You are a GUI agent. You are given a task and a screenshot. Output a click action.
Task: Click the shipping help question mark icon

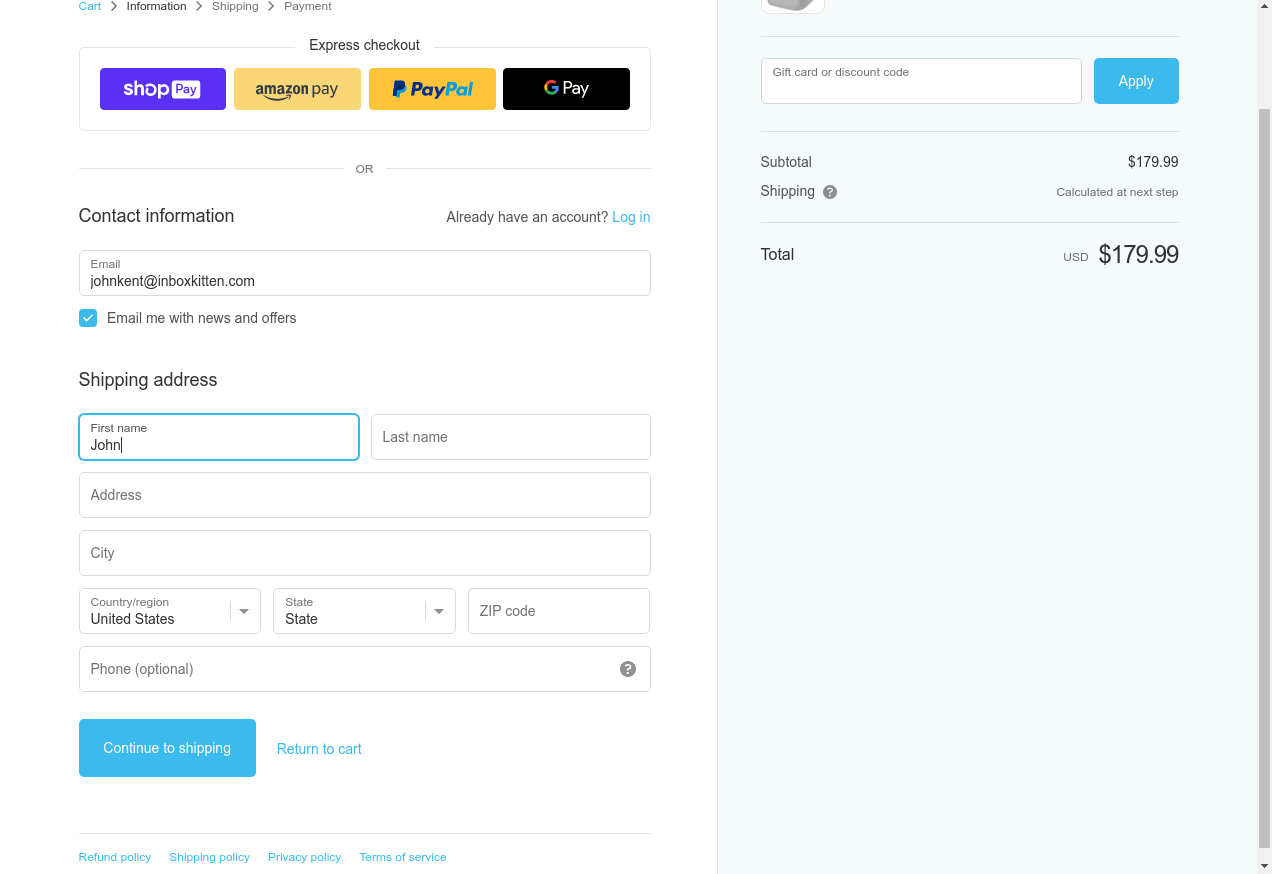(830, 192)
